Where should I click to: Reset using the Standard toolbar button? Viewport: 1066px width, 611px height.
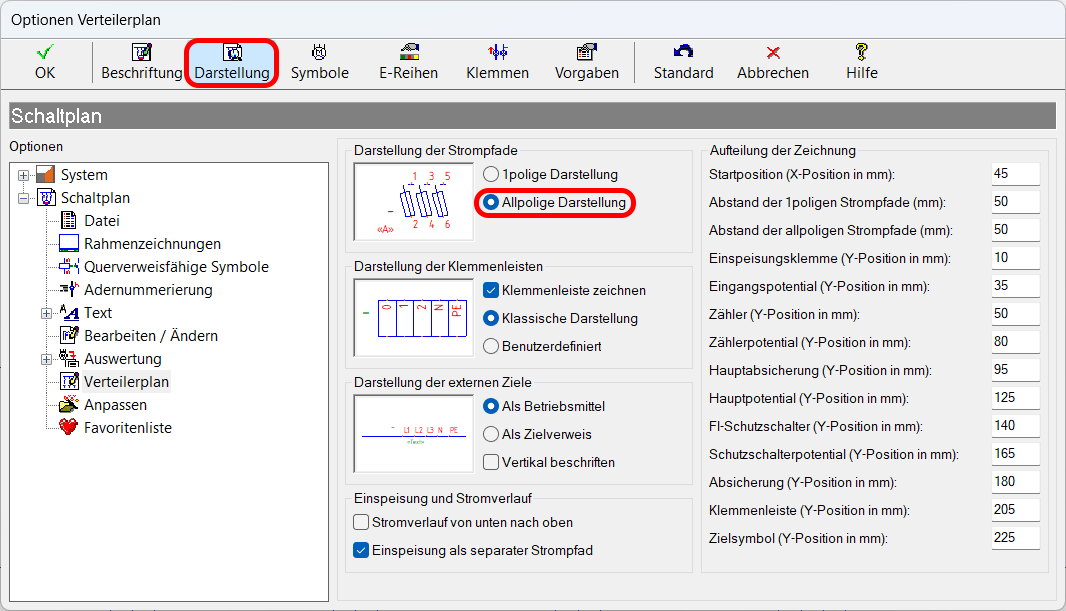tap(683, 62)
